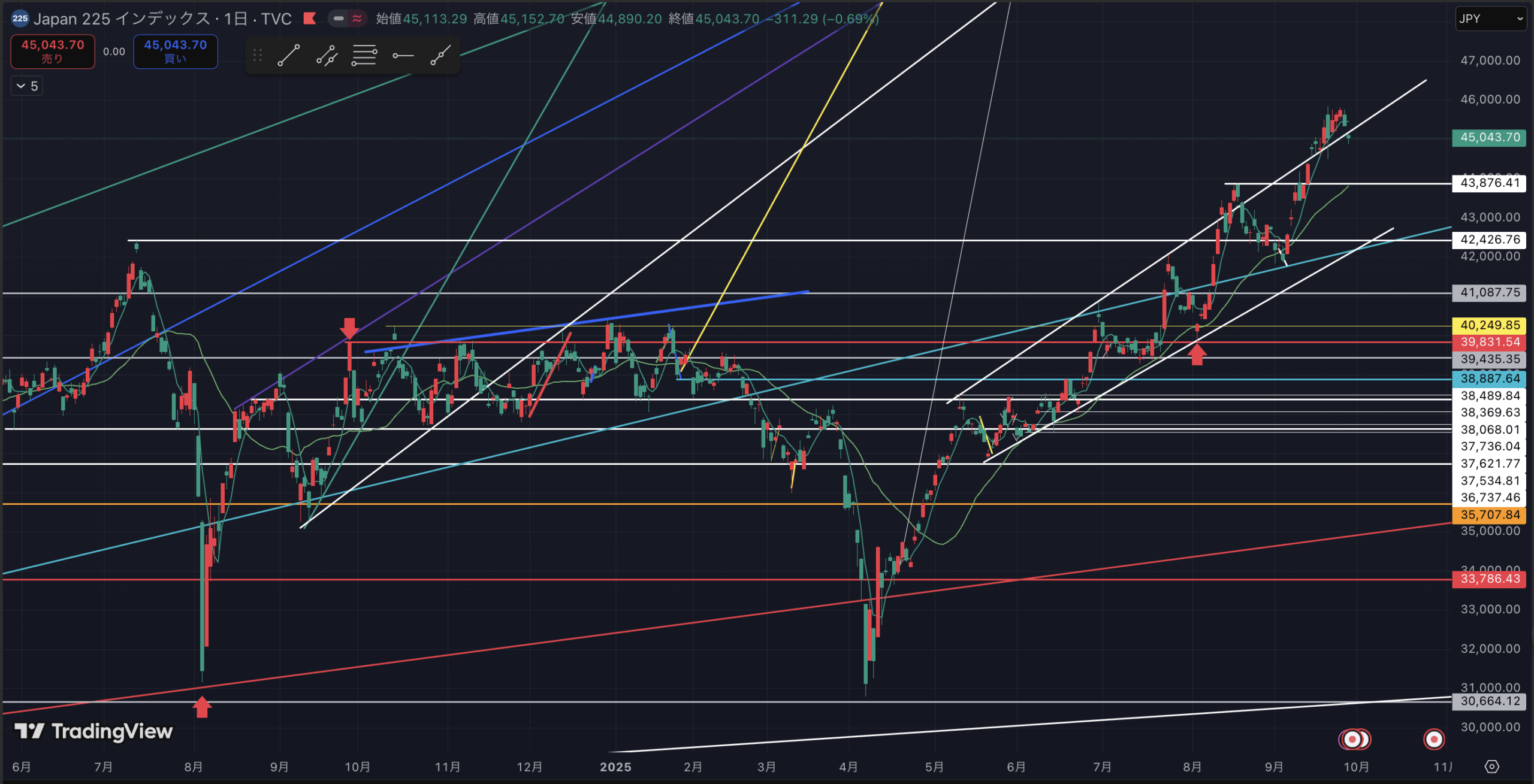
Task: Grab the drawing toolbar drag handle
Action: 258,56
